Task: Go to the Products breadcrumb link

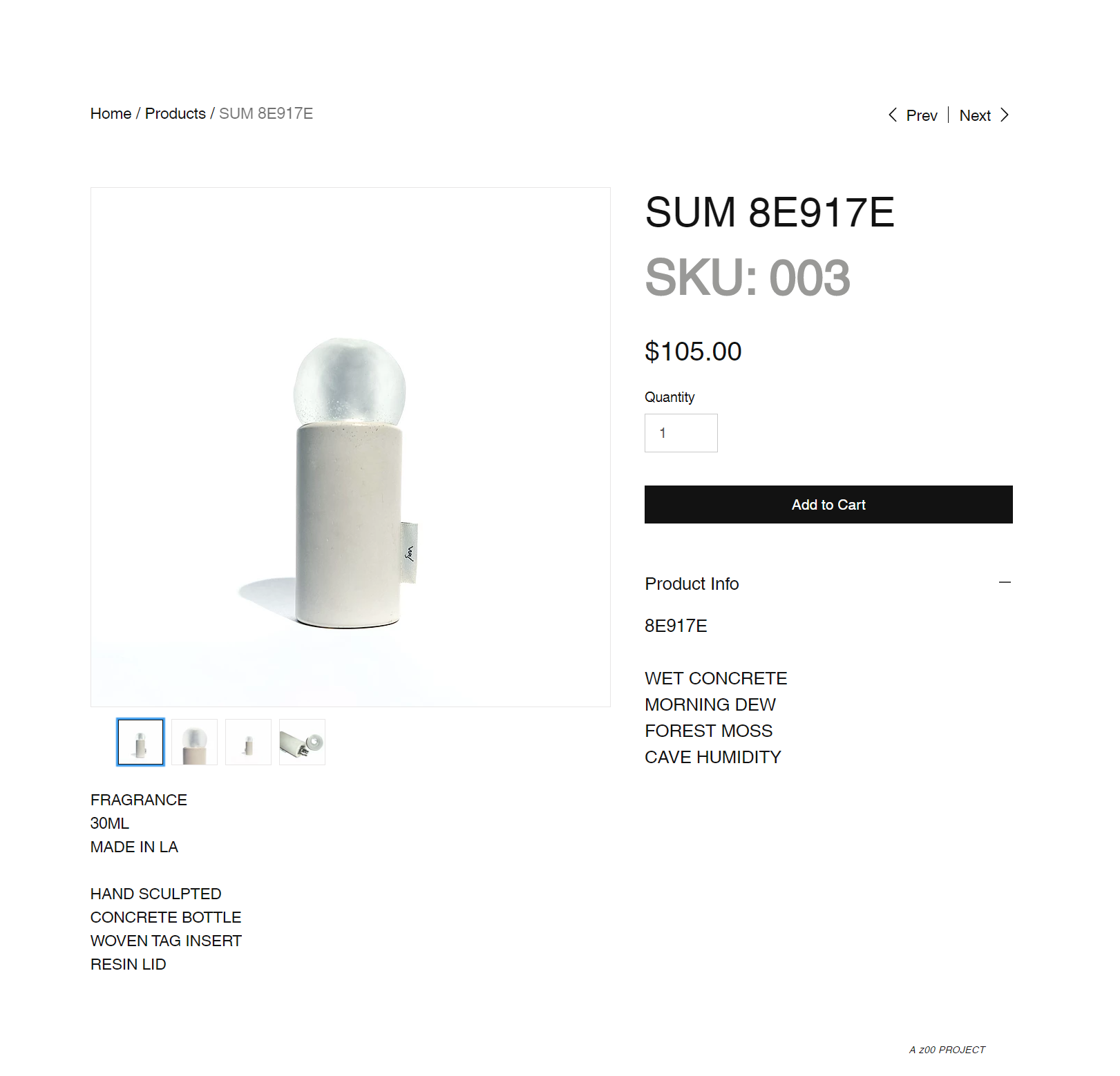Action: click(x=175, y=113)
